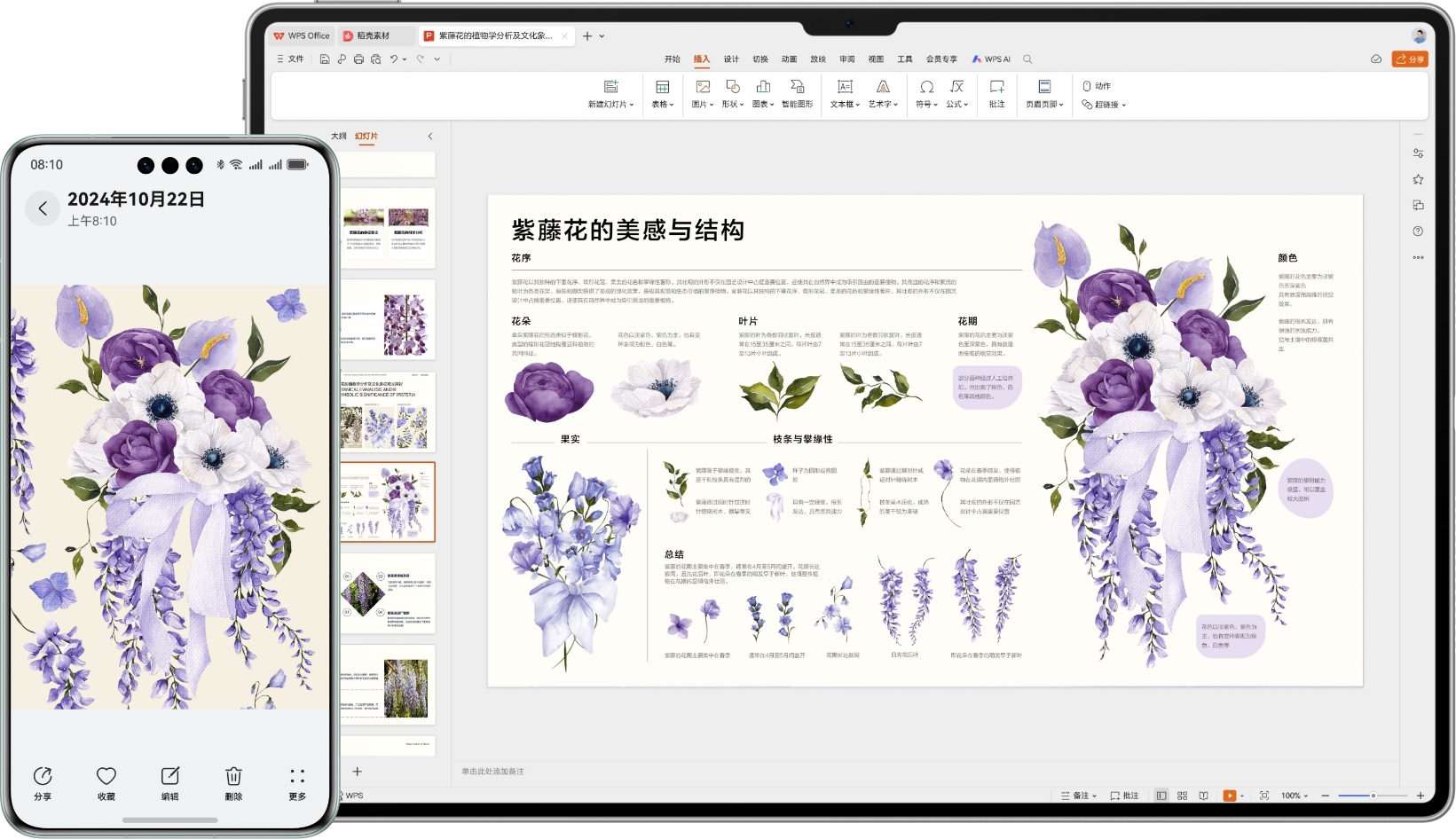Start slideshow with orange play button
This screenshot has width=1456, height=839.
tap(1229, 796)
